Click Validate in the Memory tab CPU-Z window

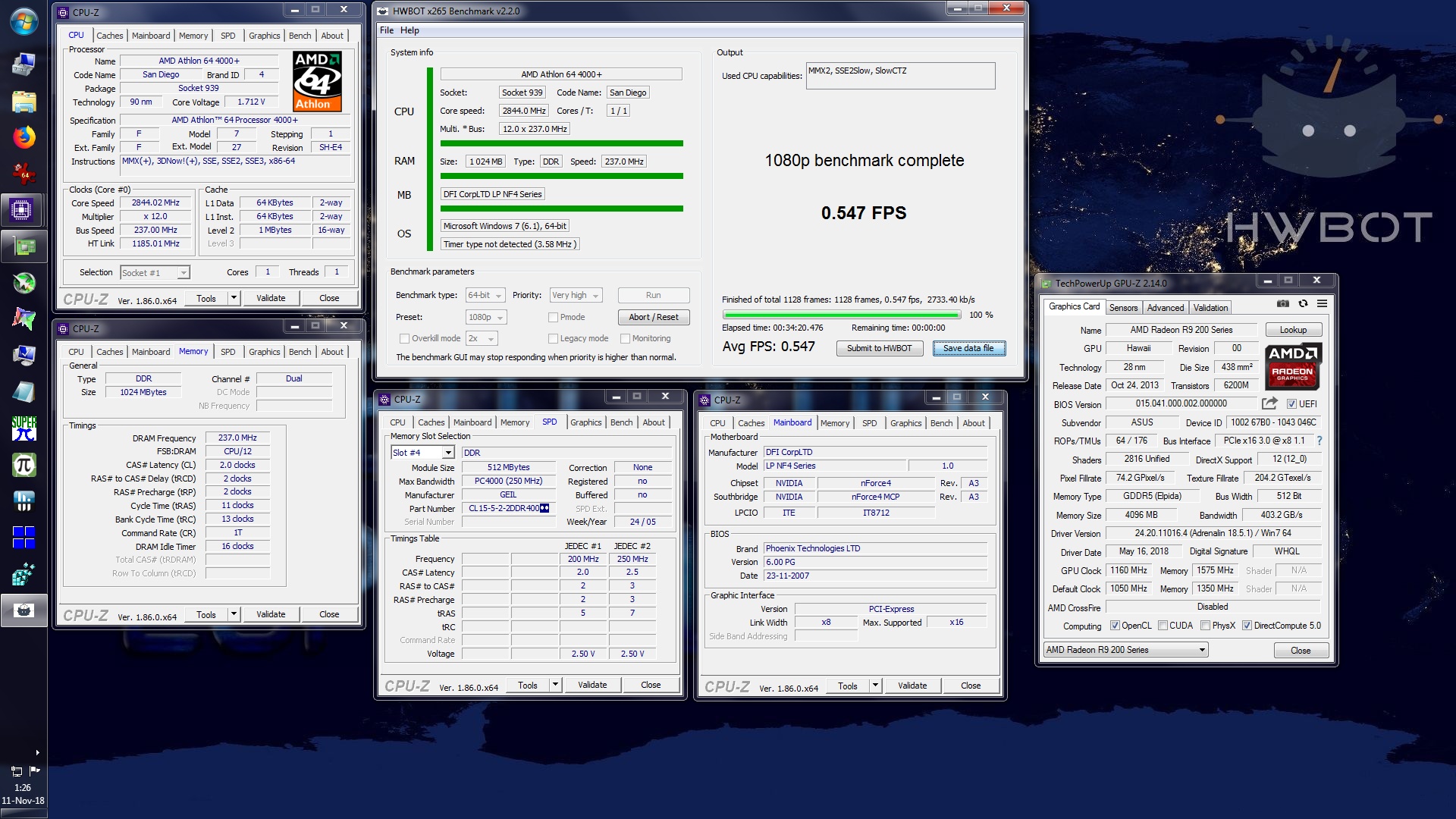(271, 614)
